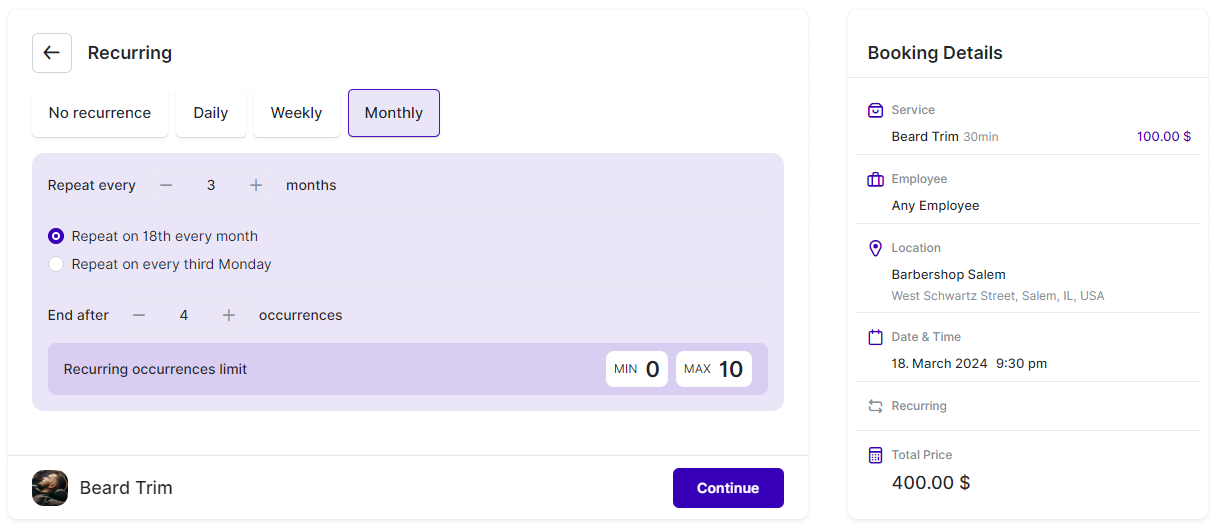Click the Date & Time calendar icon

point(875,337)
